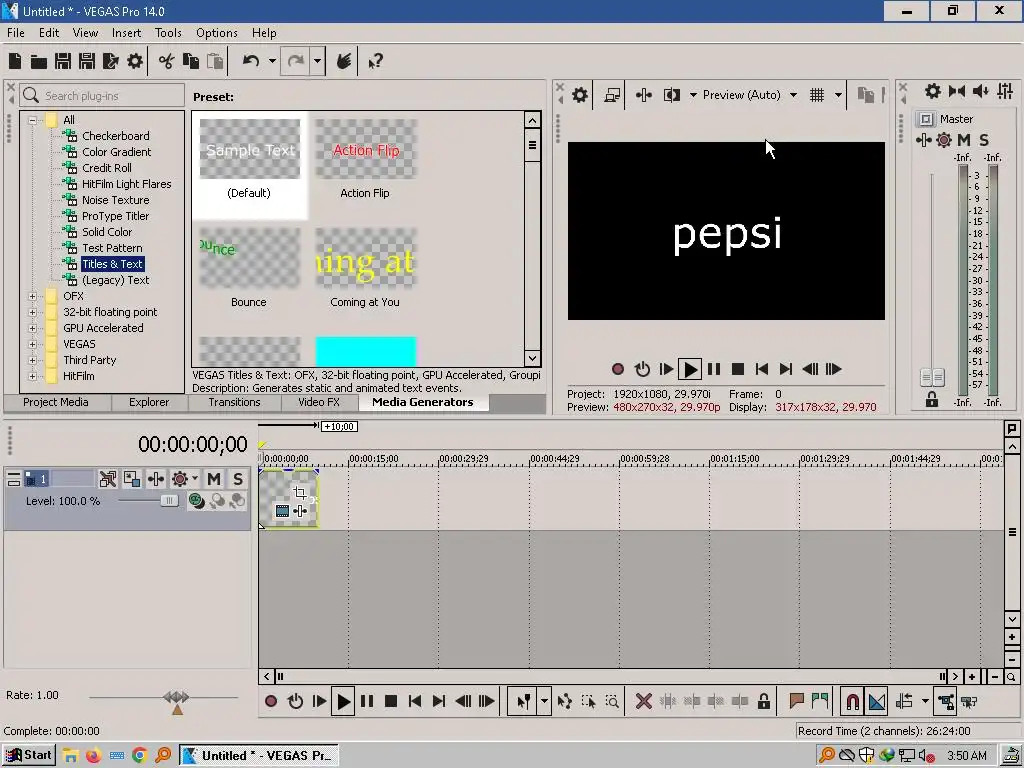Collapse the All folder
This screenshot has width=1024, height=768.
[x=32, y=120]
